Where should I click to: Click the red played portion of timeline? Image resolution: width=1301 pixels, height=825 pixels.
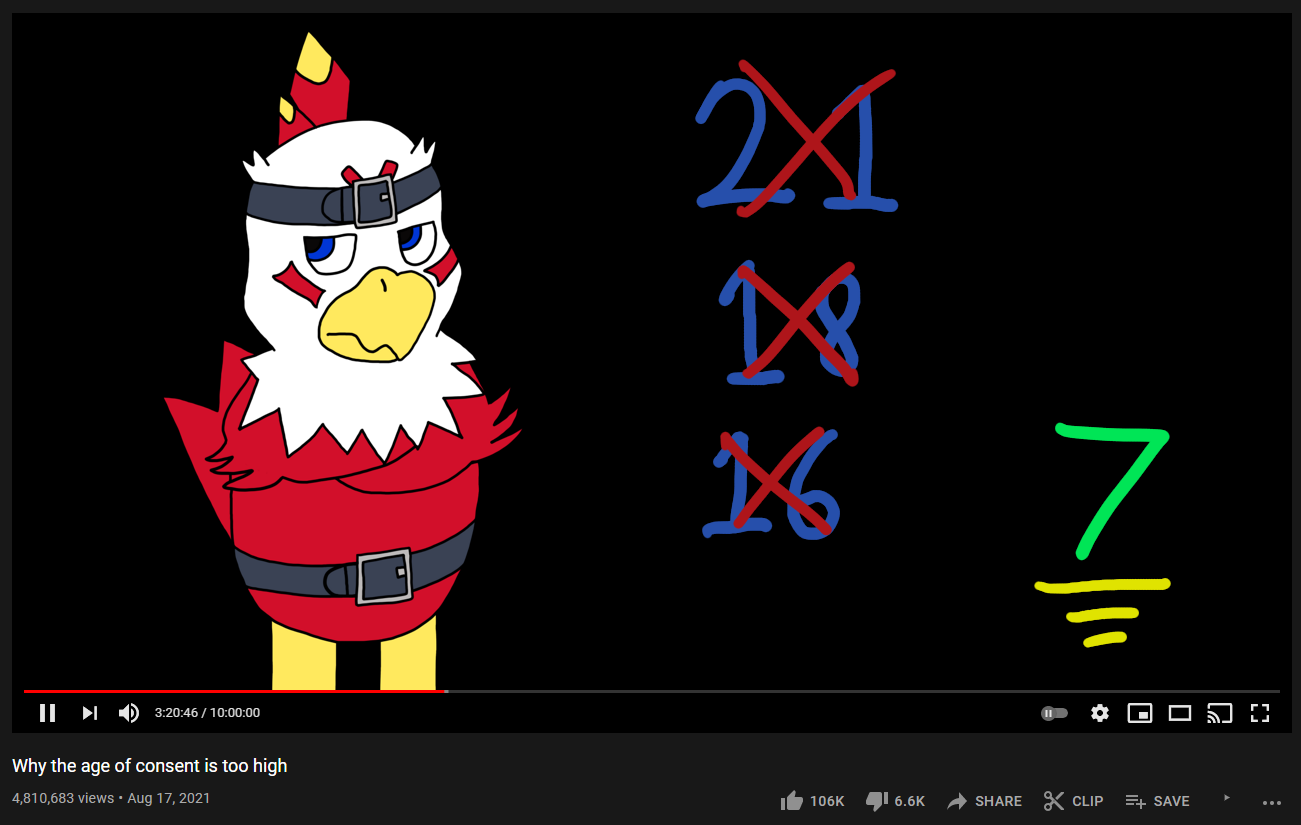235,691
